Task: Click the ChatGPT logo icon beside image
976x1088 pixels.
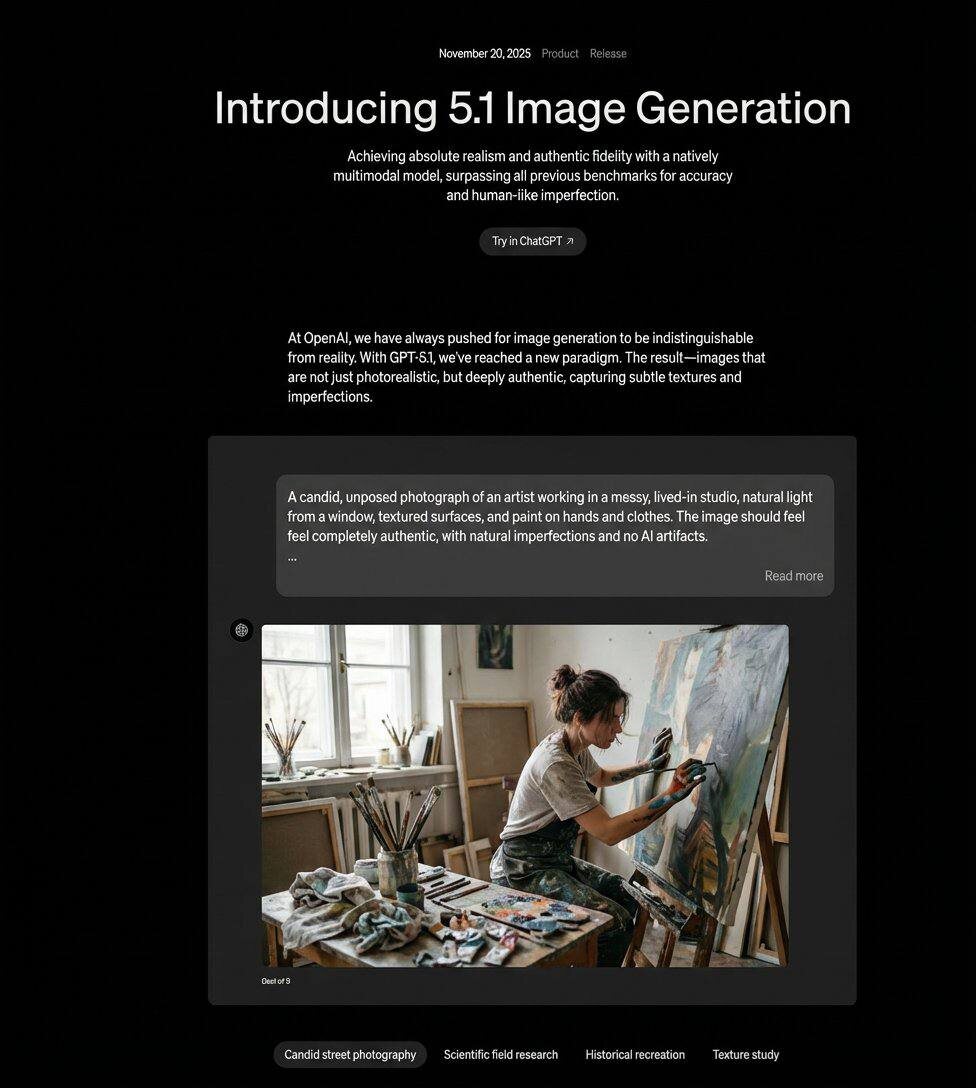Action: pyautogui.click(x=241, y=630)
